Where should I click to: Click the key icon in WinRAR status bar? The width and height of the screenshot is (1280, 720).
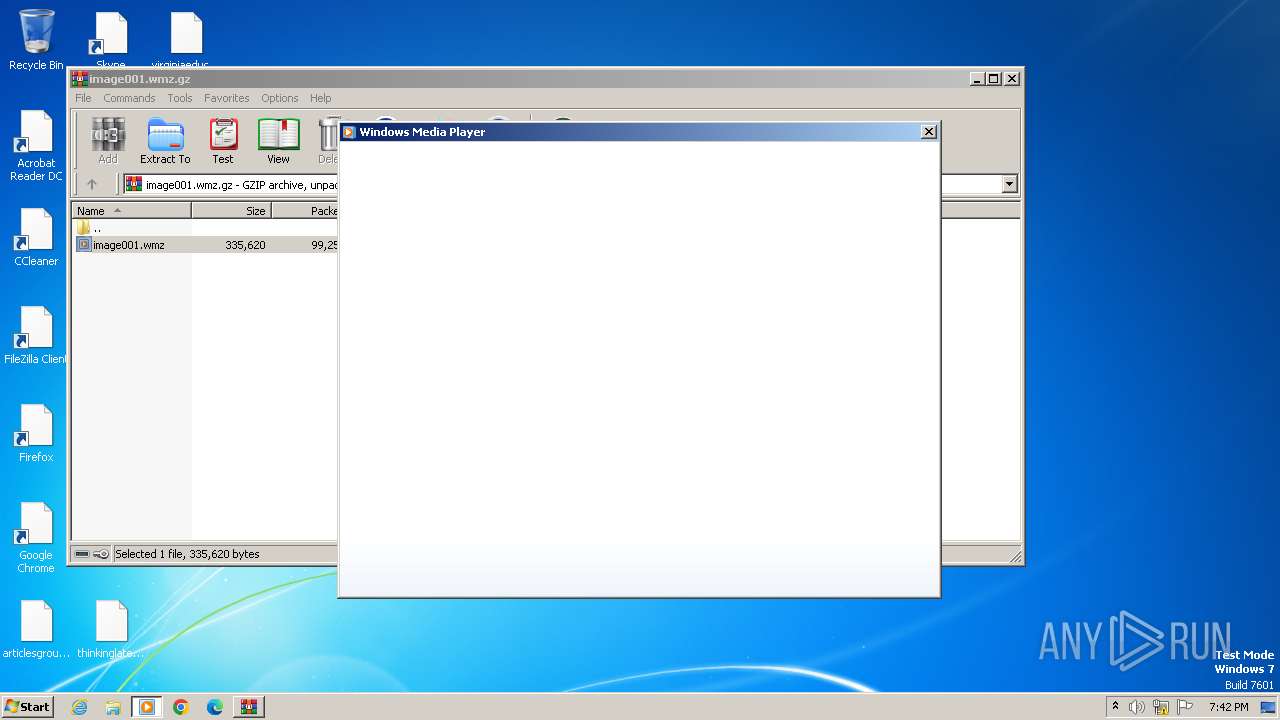pyautogui.click(x=101, y=554)
